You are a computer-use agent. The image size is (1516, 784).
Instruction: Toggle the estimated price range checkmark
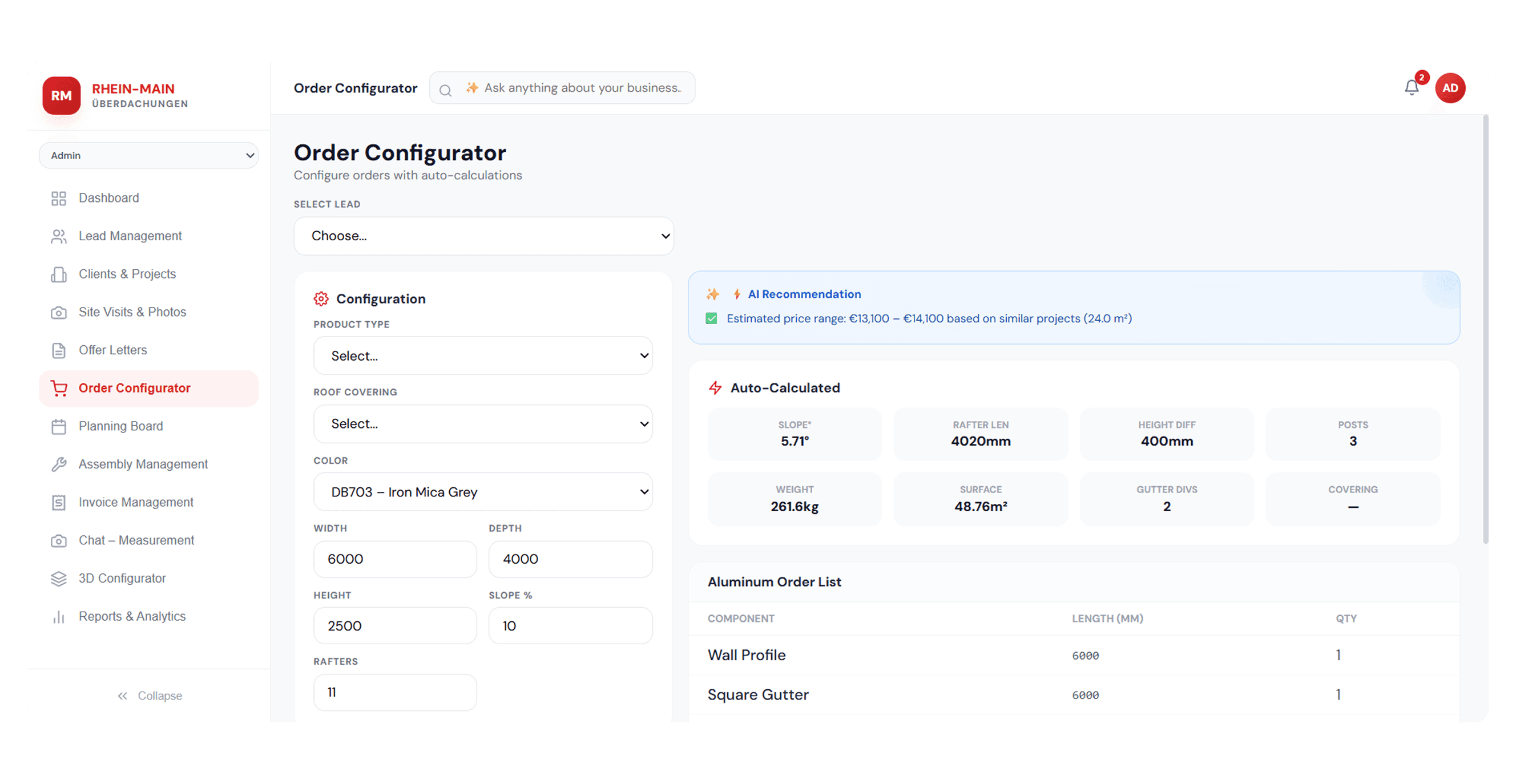pyautogui.click(x=712, y=319)
